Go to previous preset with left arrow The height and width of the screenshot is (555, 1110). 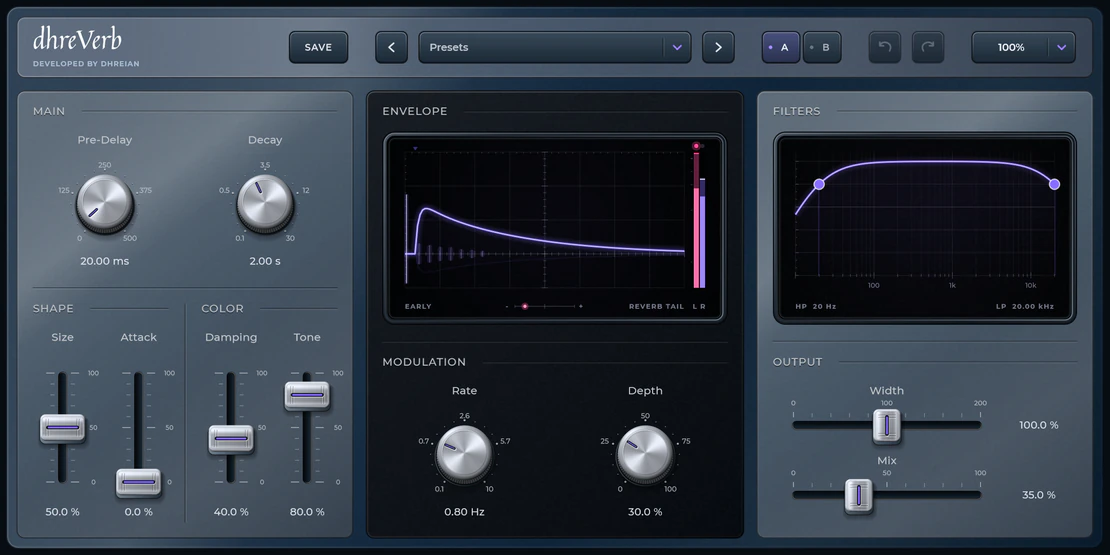[391, 47]
